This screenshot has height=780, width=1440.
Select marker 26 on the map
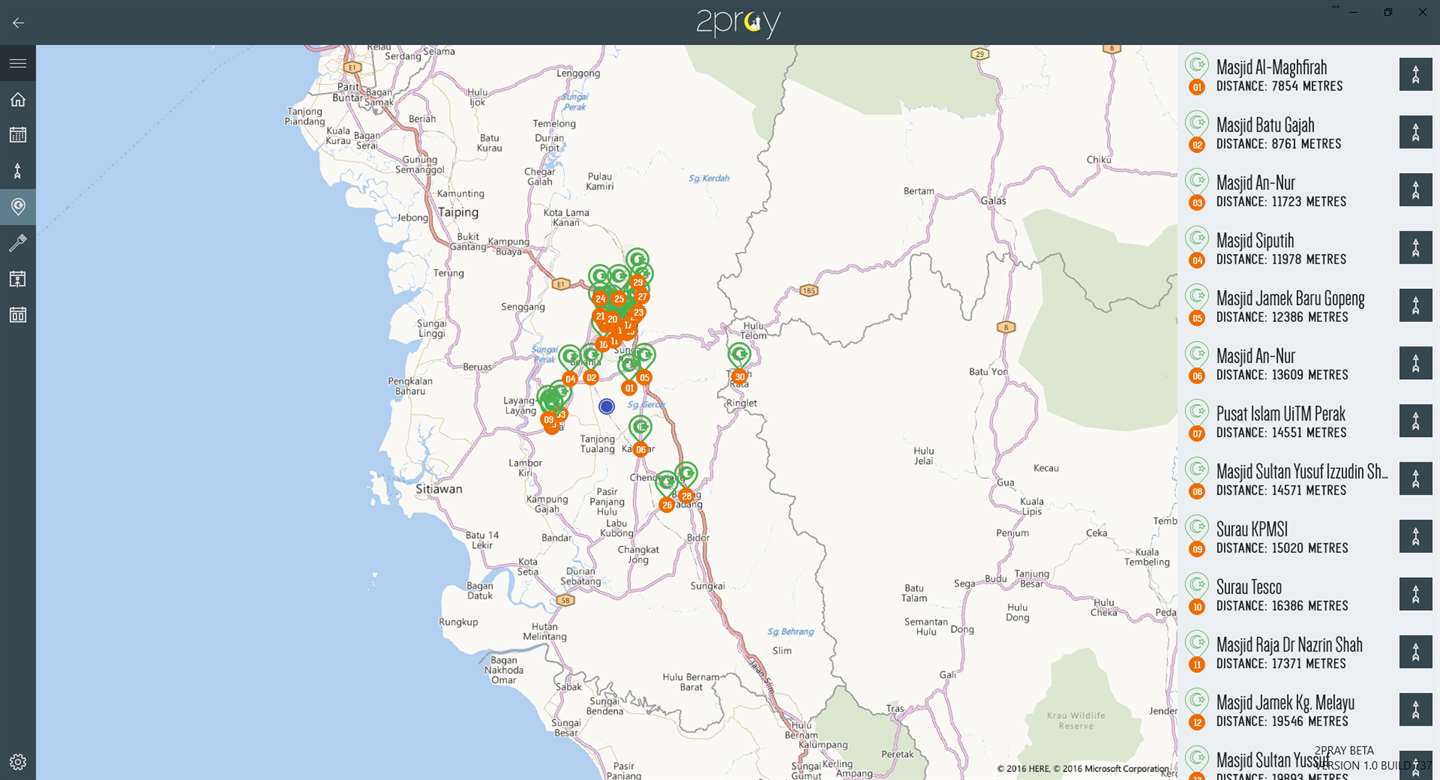667,505
